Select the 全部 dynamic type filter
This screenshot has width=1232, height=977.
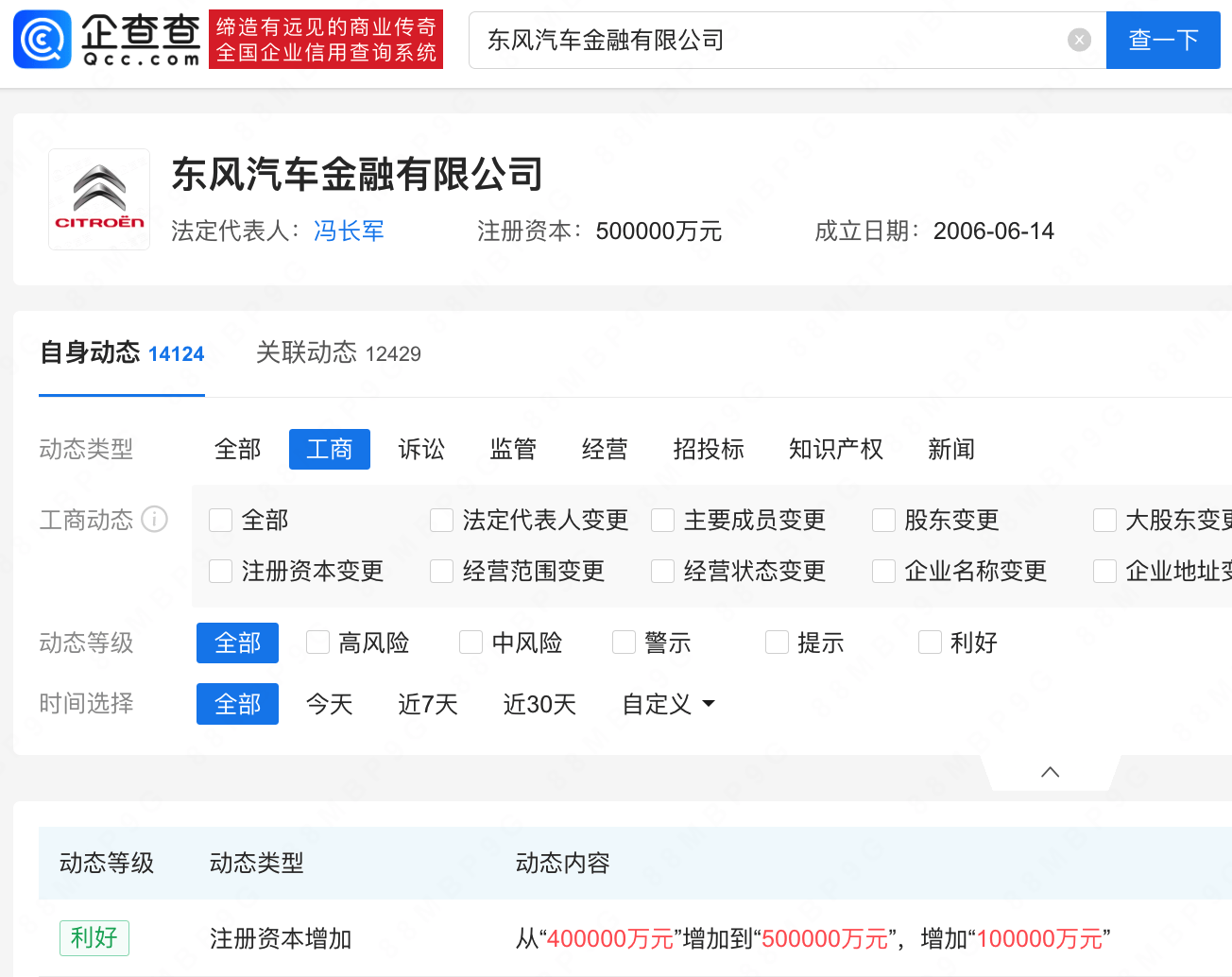tap(237, 449)
